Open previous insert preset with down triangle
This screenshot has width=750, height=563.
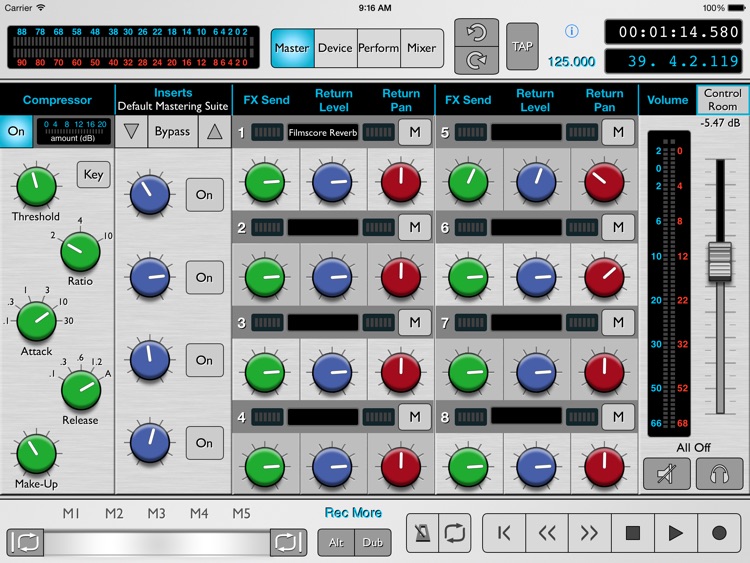pos(131,132)
